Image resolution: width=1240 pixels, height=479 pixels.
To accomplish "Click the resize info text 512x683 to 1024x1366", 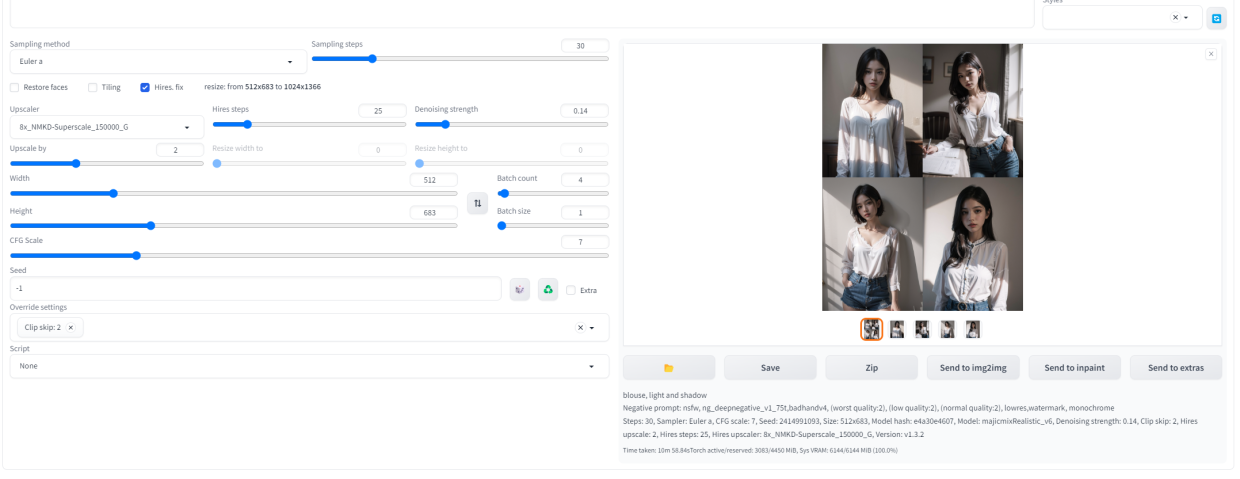I will tap(262, 87).
